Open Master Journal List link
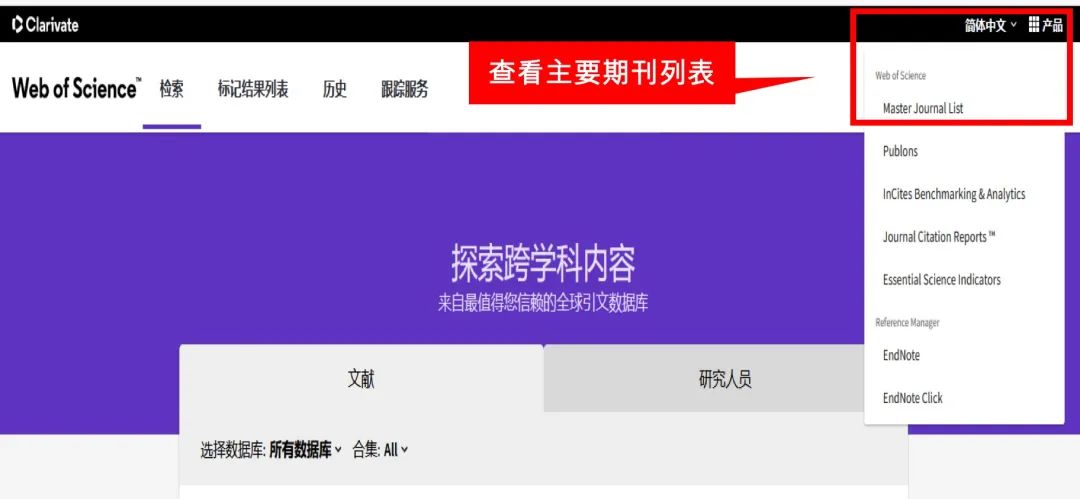This screenshot has height=499, width=1080. [x=923, y=108]
